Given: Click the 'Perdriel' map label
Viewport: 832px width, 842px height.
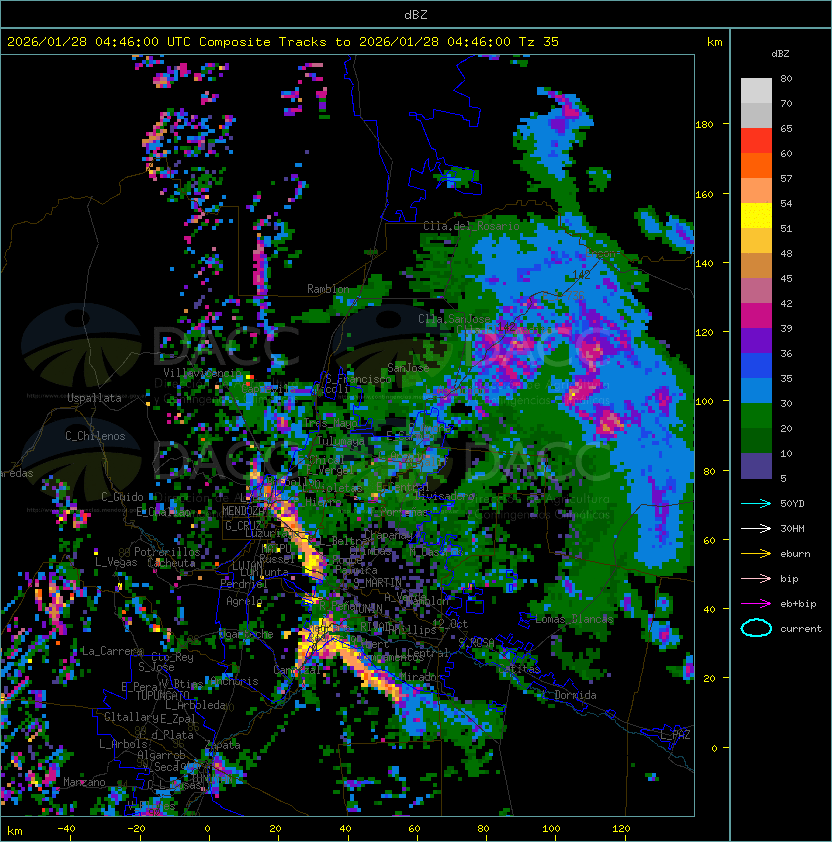Looking at the screenshot, I should [x=244, y=583].
